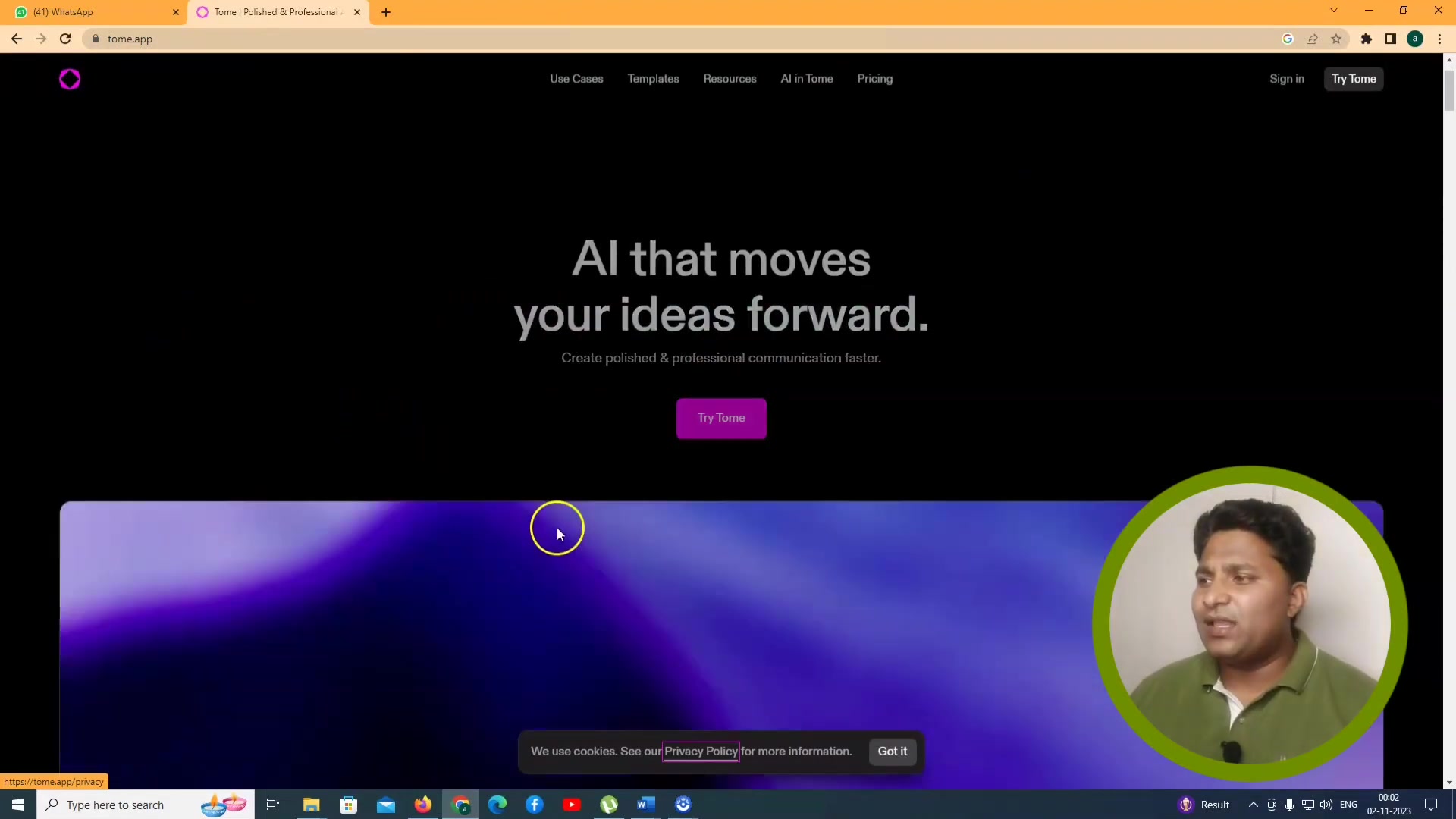Toggle the browser side panel icon
The image size is (1456, 819).
point(1391,39)
